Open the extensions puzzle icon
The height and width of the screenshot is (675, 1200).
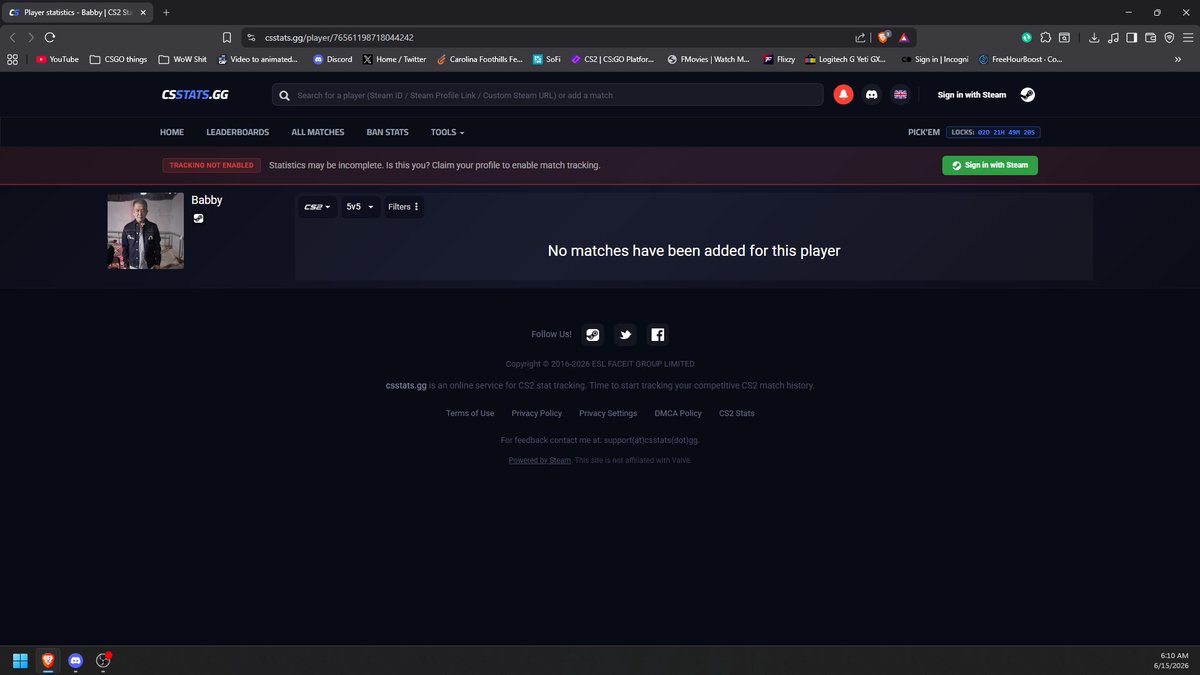point(1046,37)
